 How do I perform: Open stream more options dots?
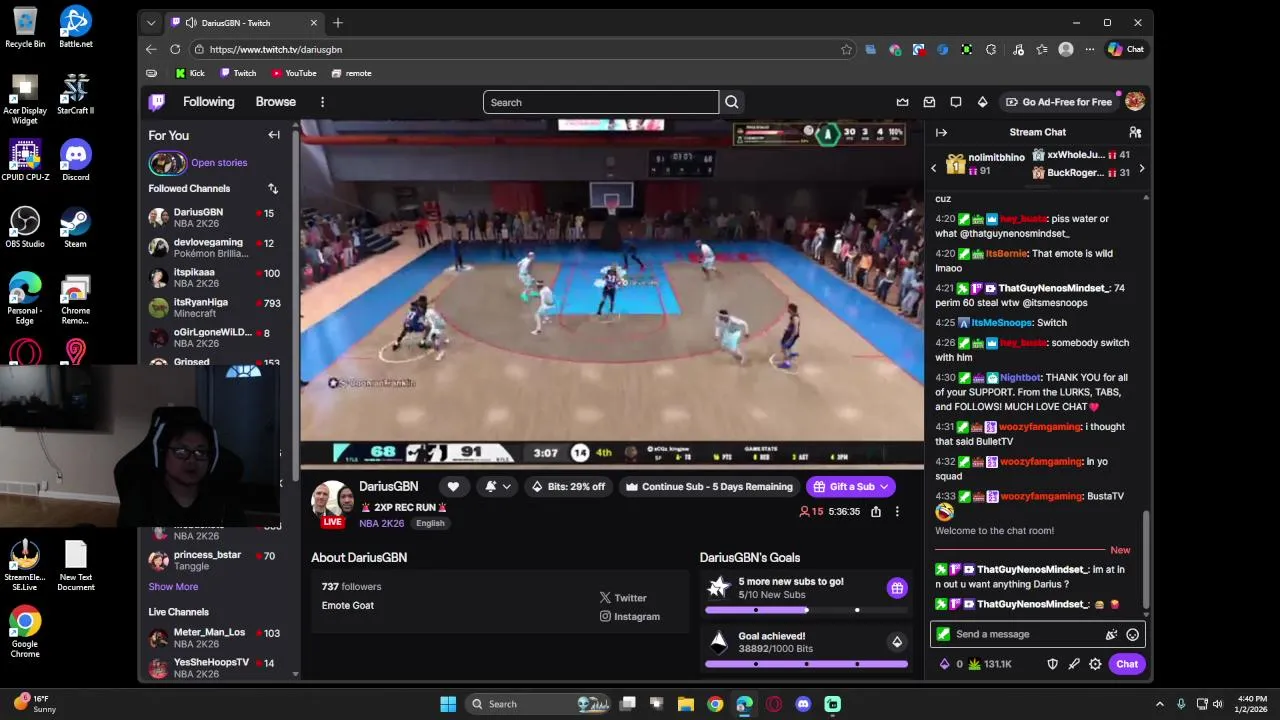897,511
